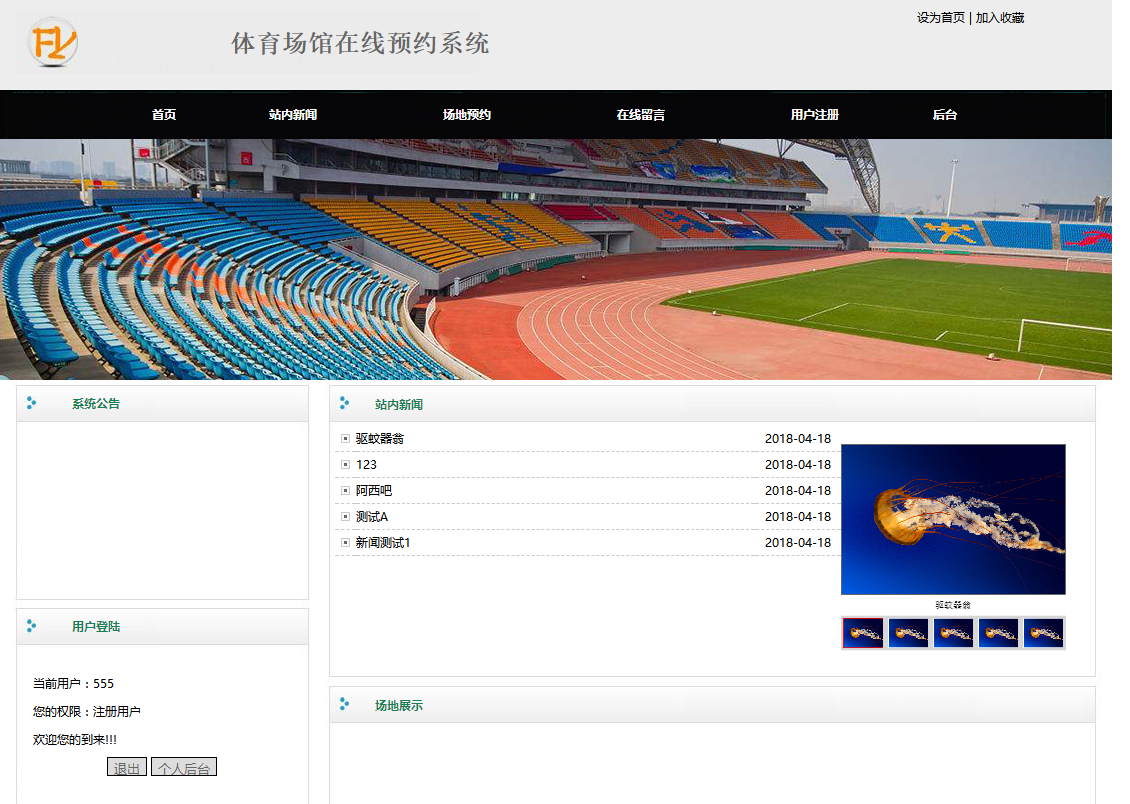Viewport: 1130px width, 804px height.
Task: Open the 后台 navigation item
Action: 945,115
